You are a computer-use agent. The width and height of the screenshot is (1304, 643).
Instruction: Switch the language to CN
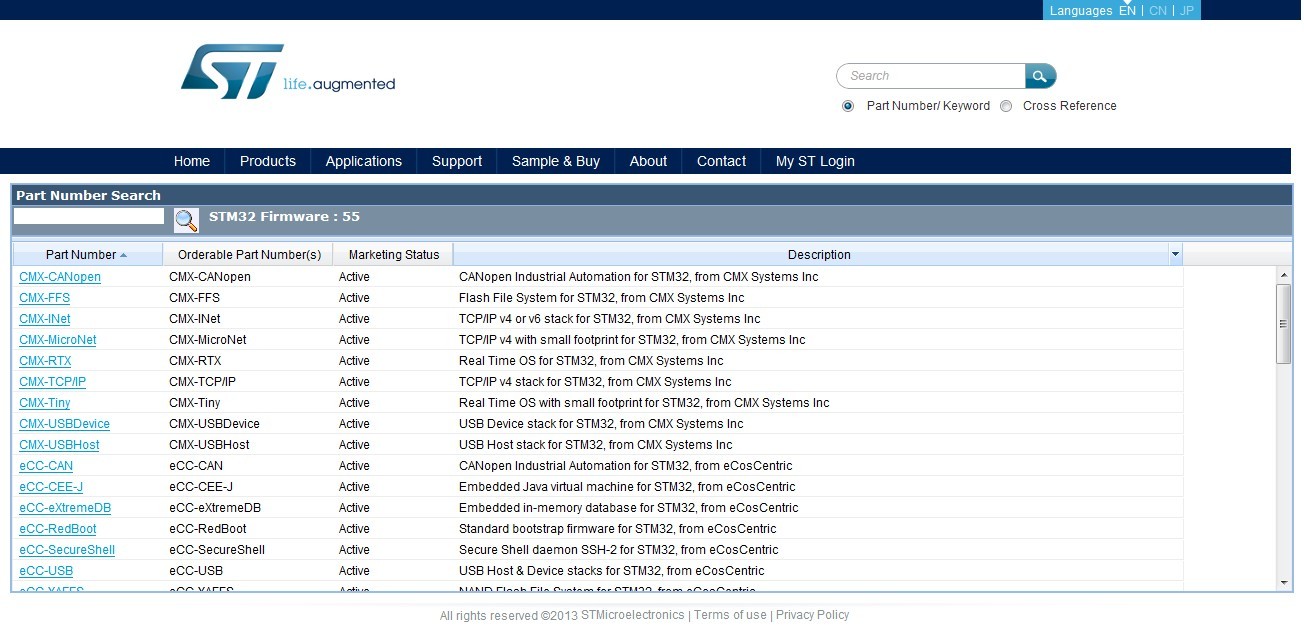click(x=1158, y=11)
